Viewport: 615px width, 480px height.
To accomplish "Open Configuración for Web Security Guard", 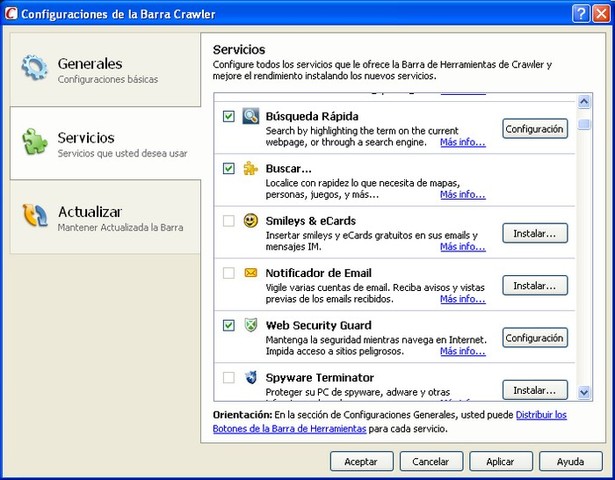I will (x=535, y=338).
